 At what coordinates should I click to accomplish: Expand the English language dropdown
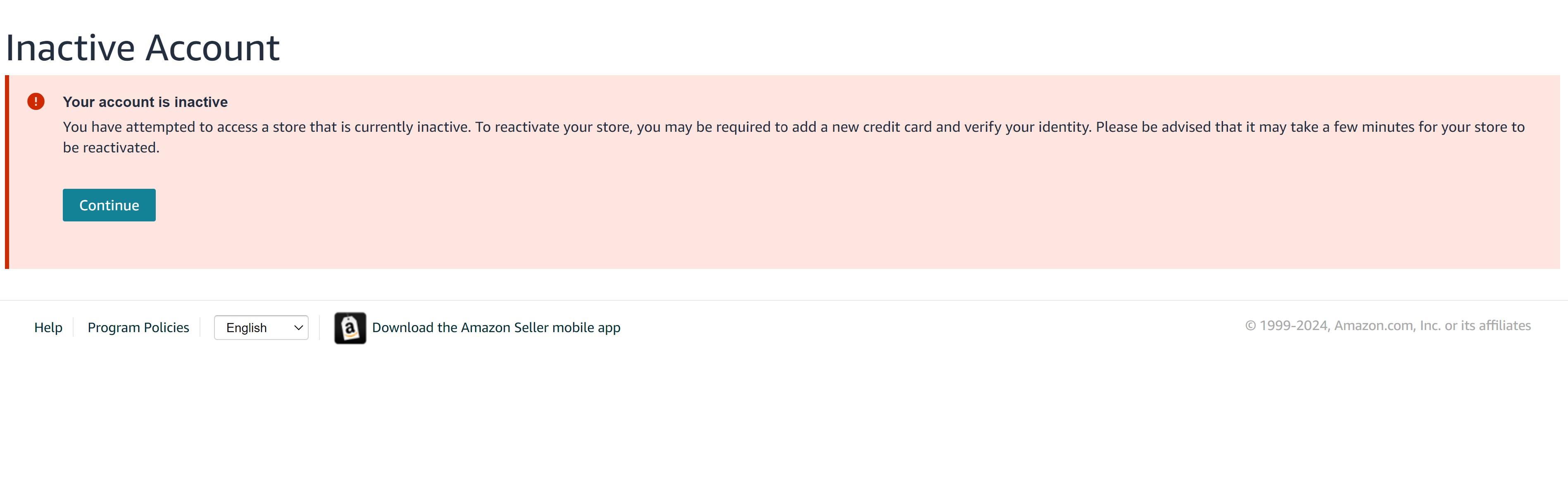261,328
